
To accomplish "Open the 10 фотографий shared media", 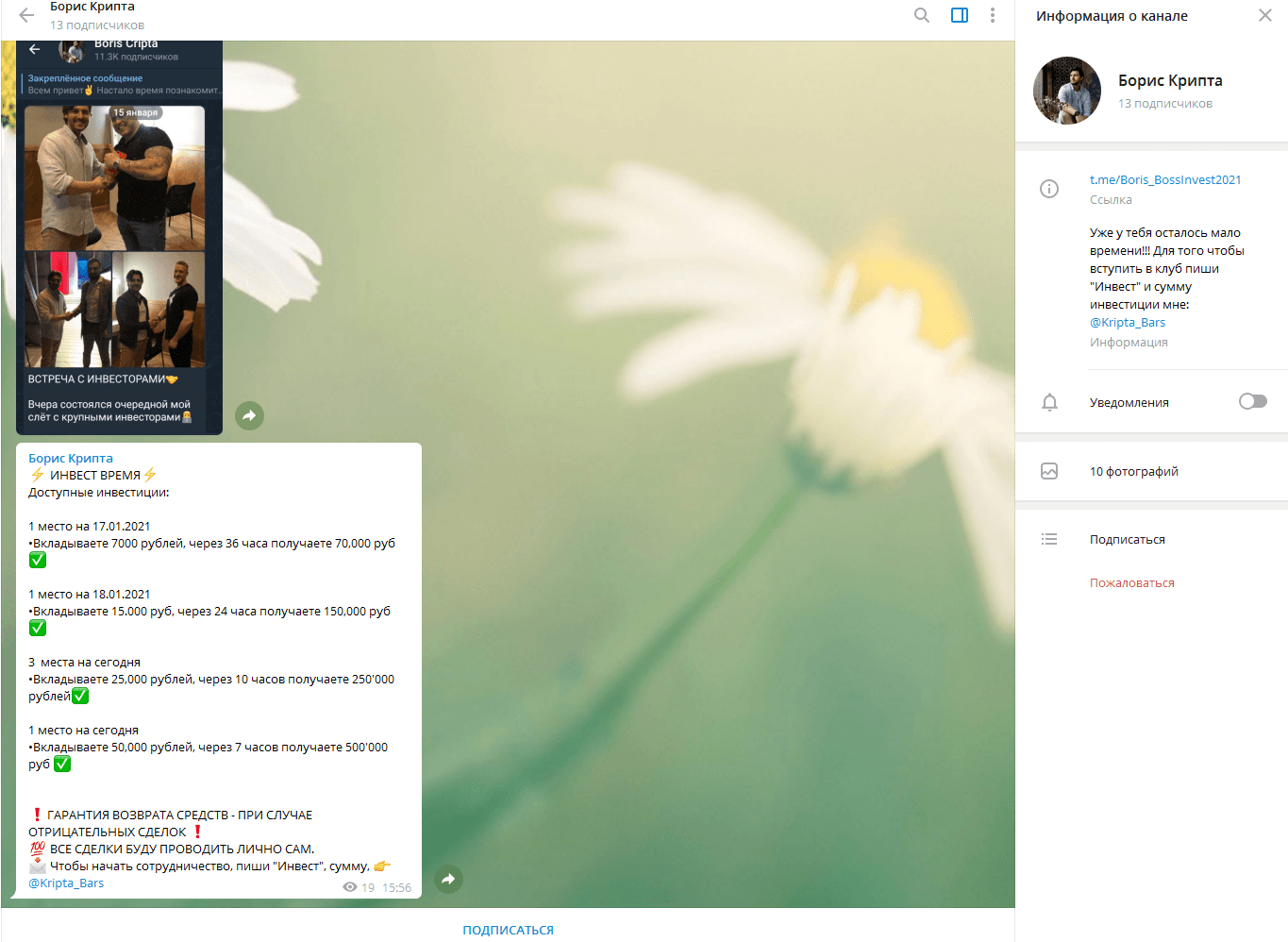I will 1133,472.
